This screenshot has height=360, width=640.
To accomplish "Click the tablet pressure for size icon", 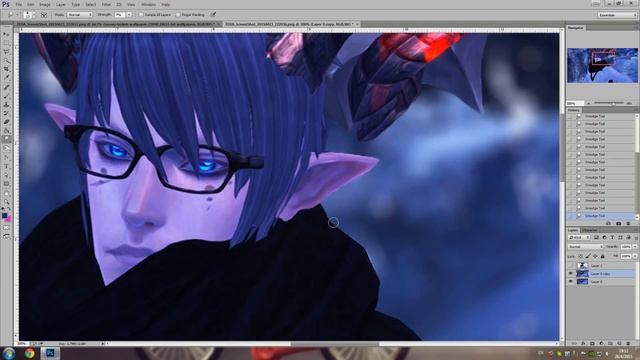I will (213, 15).
